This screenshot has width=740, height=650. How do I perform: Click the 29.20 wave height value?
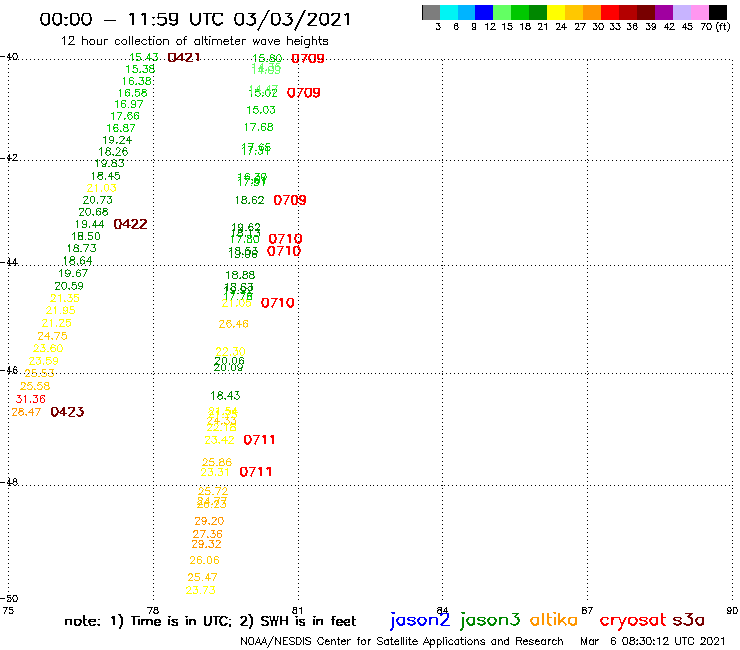(x=209, y=521)
